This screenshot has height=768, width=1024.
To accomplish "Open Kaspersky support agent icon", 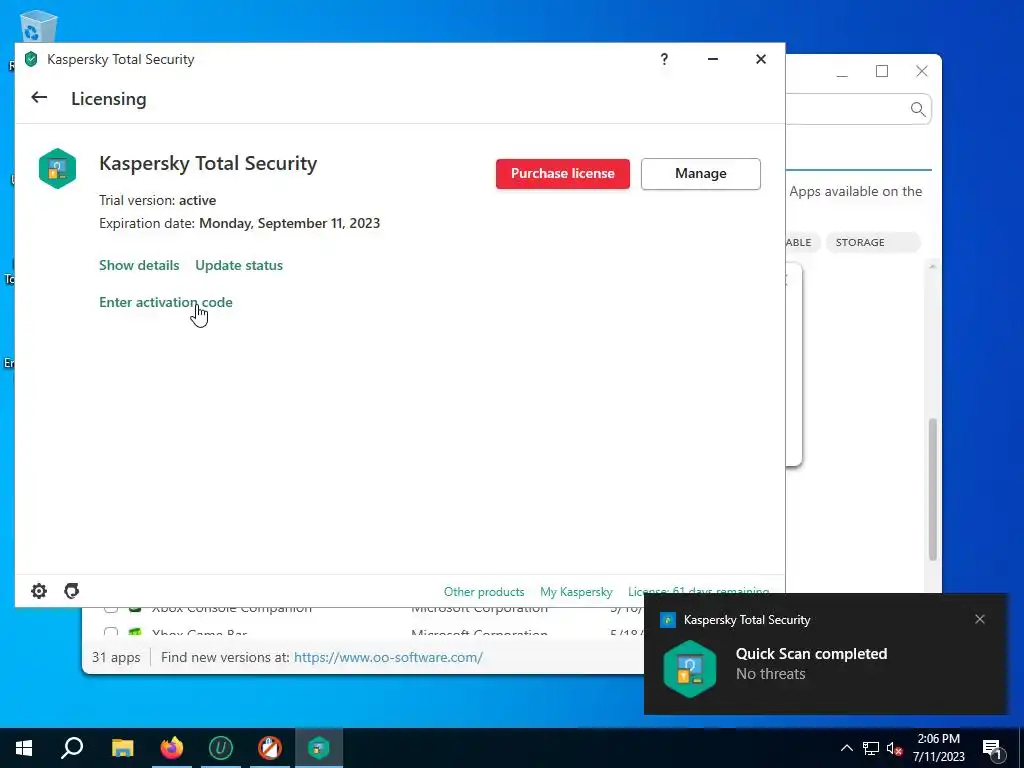I will tap(72, 591).
